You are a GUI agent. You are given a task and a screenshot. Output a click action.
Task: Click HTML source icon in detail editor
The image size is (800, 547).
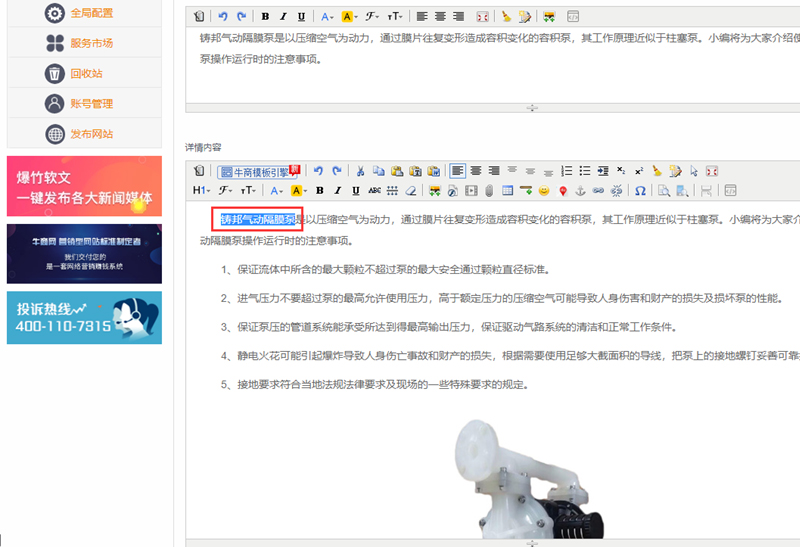[x=730, y=190]
